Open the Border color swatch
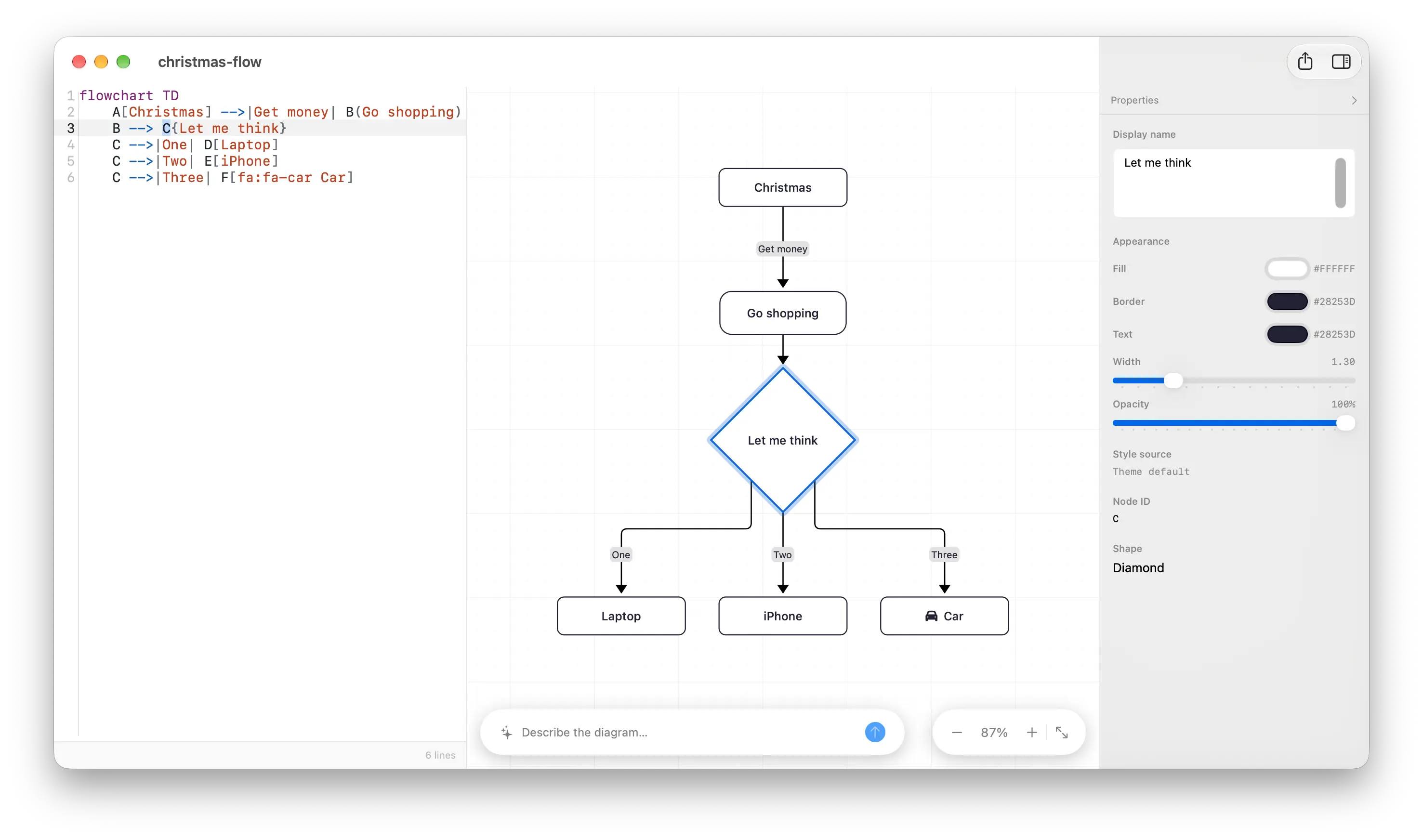Viewport: 1423px width, 840px height. tap(1287, 301)
